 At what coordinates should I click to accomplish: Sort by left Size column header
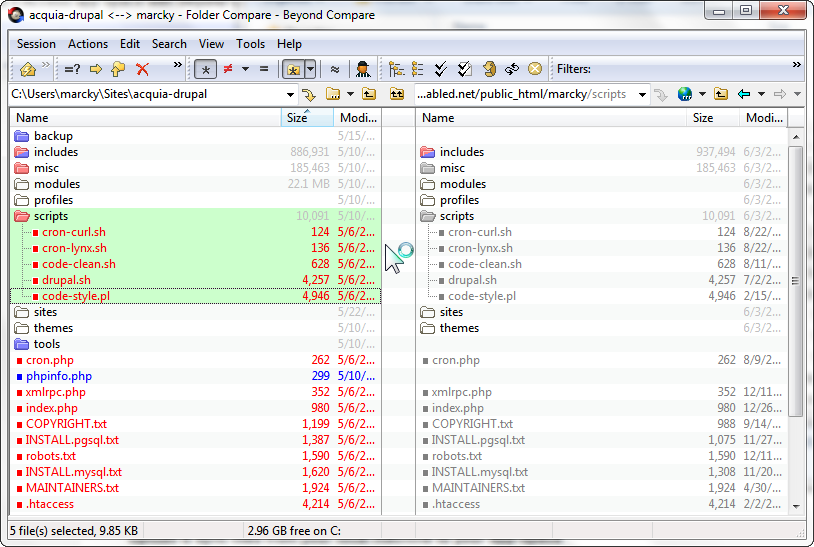(307, 118)
